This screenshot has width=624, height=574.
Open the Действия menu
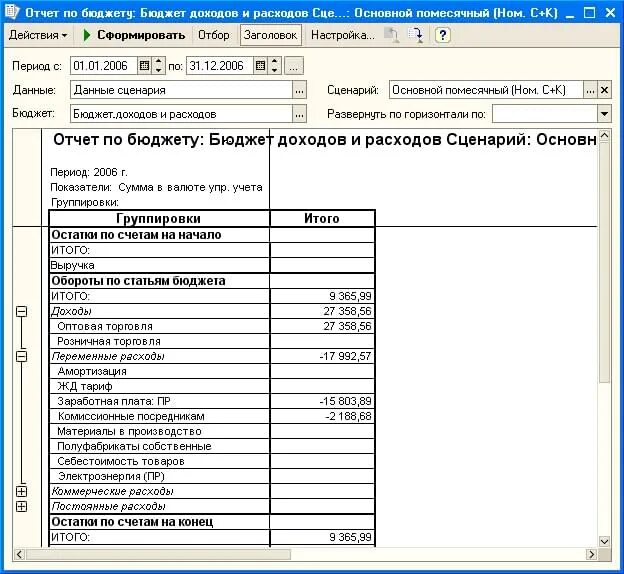(38, 35)
